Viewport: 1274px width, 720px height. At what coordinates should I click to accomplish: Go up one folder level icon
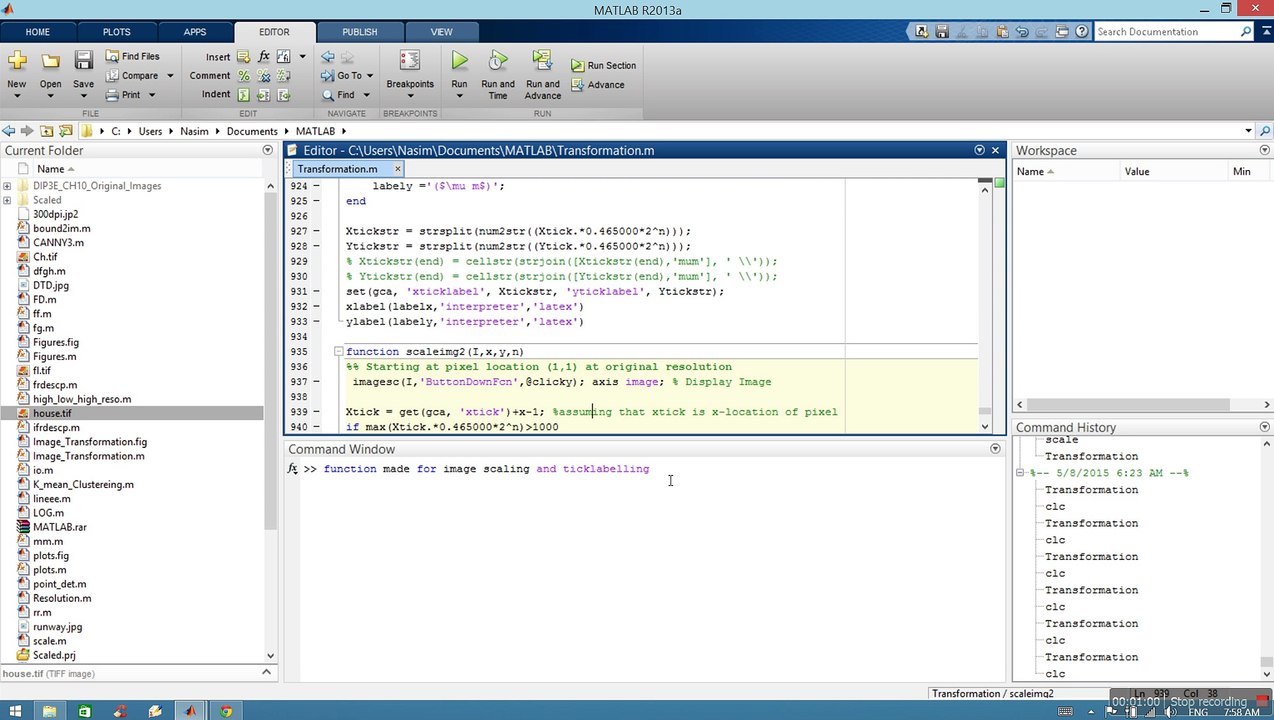[x=46, y=131]
